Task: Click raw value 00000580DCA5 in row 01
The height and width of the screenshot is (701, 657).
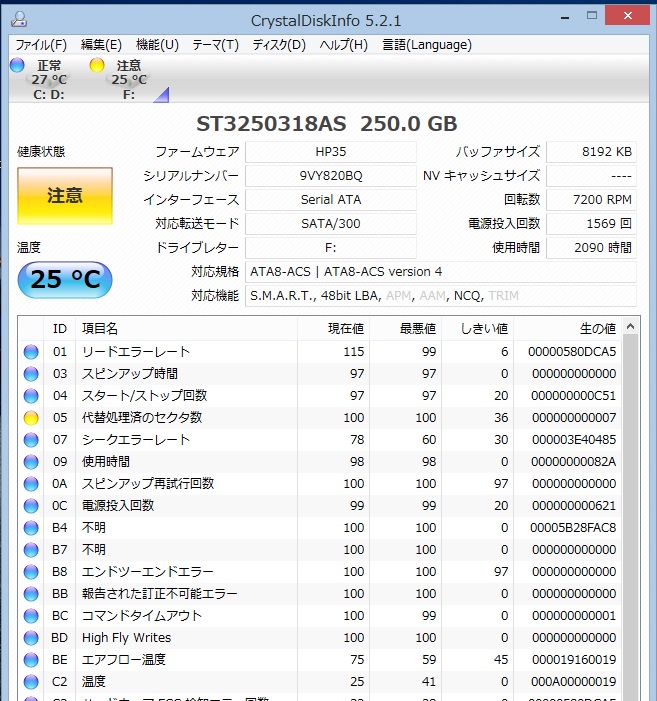Action: 572,352
